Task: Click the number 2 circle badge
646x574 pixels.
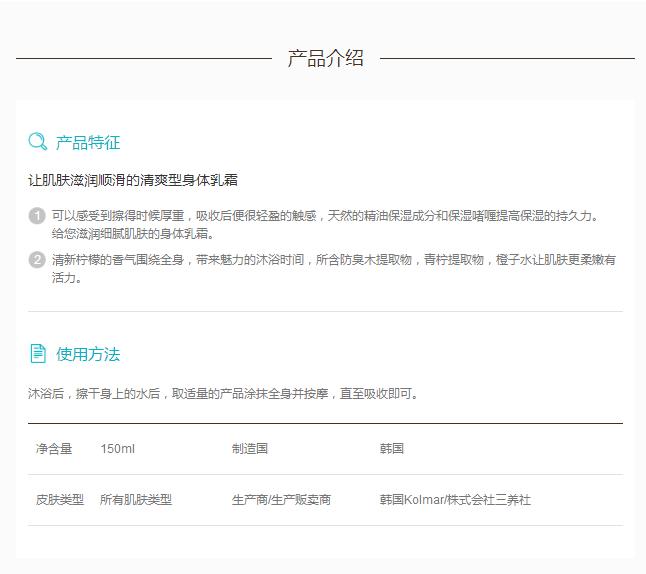Action: [x=37, y=260]
